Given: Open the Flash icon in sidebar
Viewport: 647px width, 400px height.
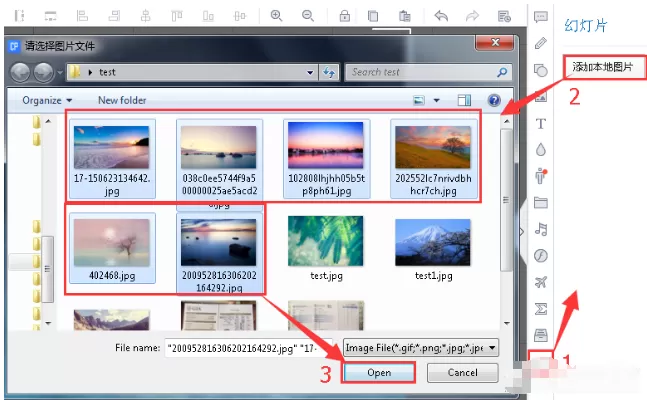Looking at the screenshot, I should (541, 256).
